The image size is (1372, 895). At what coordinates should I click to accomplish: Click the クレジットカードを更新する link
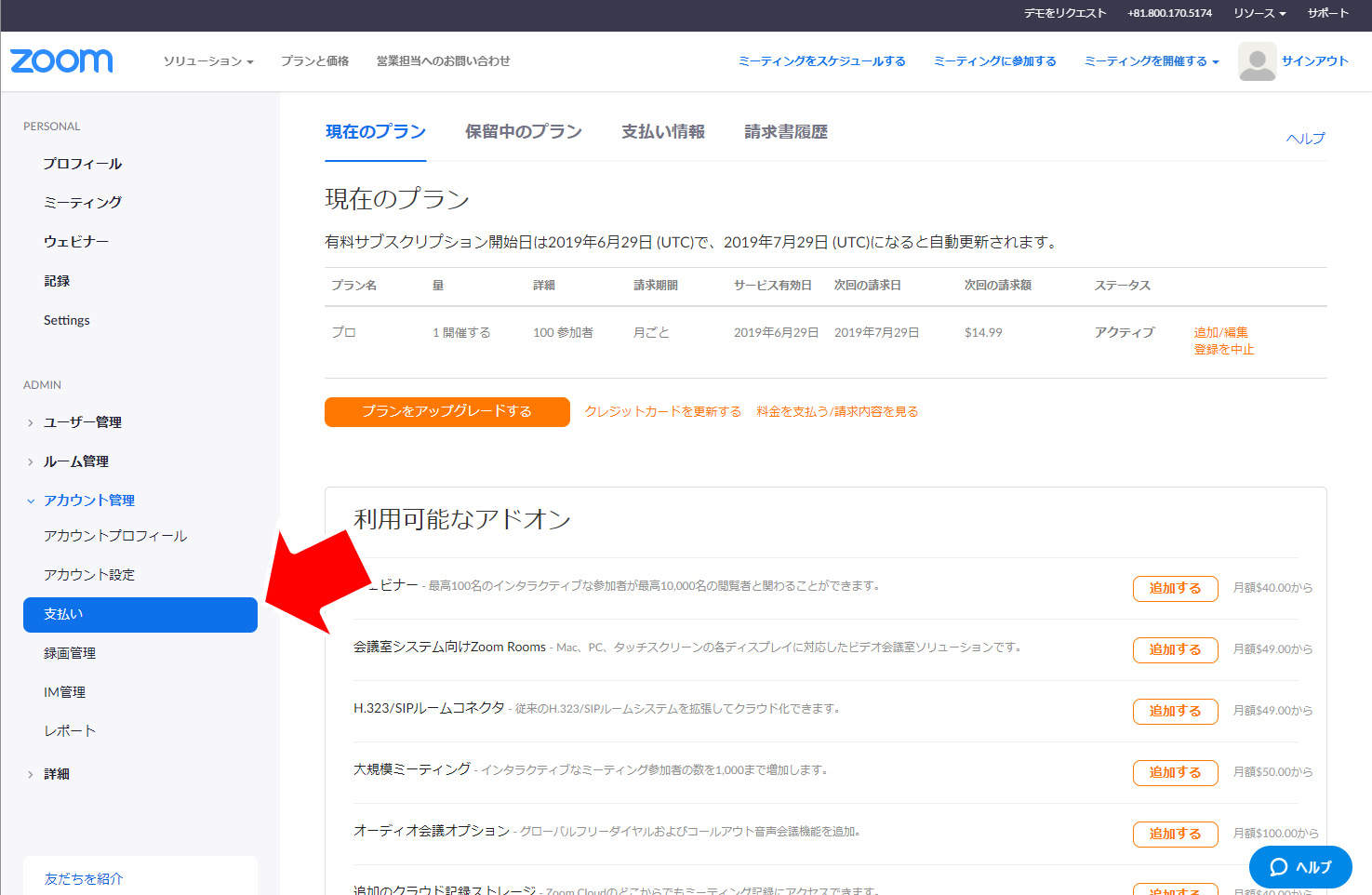pos(662,411)
